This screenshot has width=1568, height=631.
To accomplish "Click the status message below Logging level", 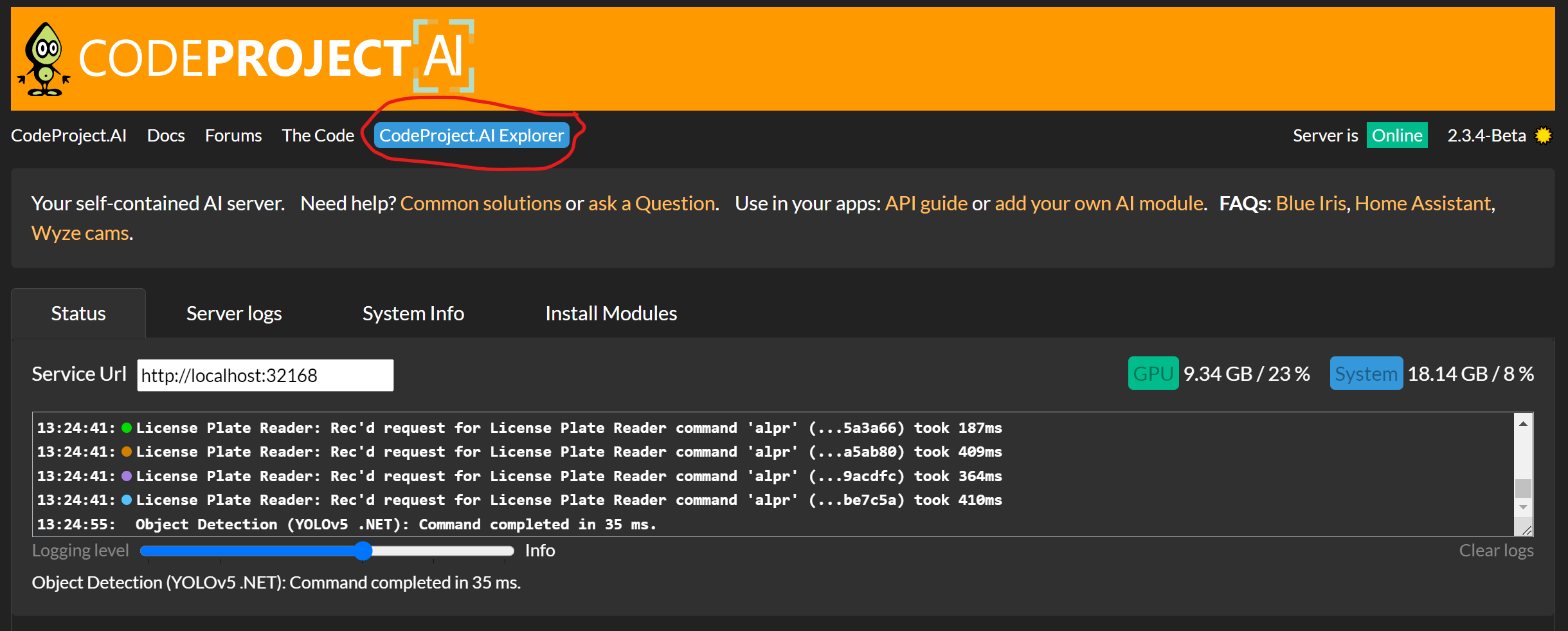I will pyautogui.click(x=276, y=583).
